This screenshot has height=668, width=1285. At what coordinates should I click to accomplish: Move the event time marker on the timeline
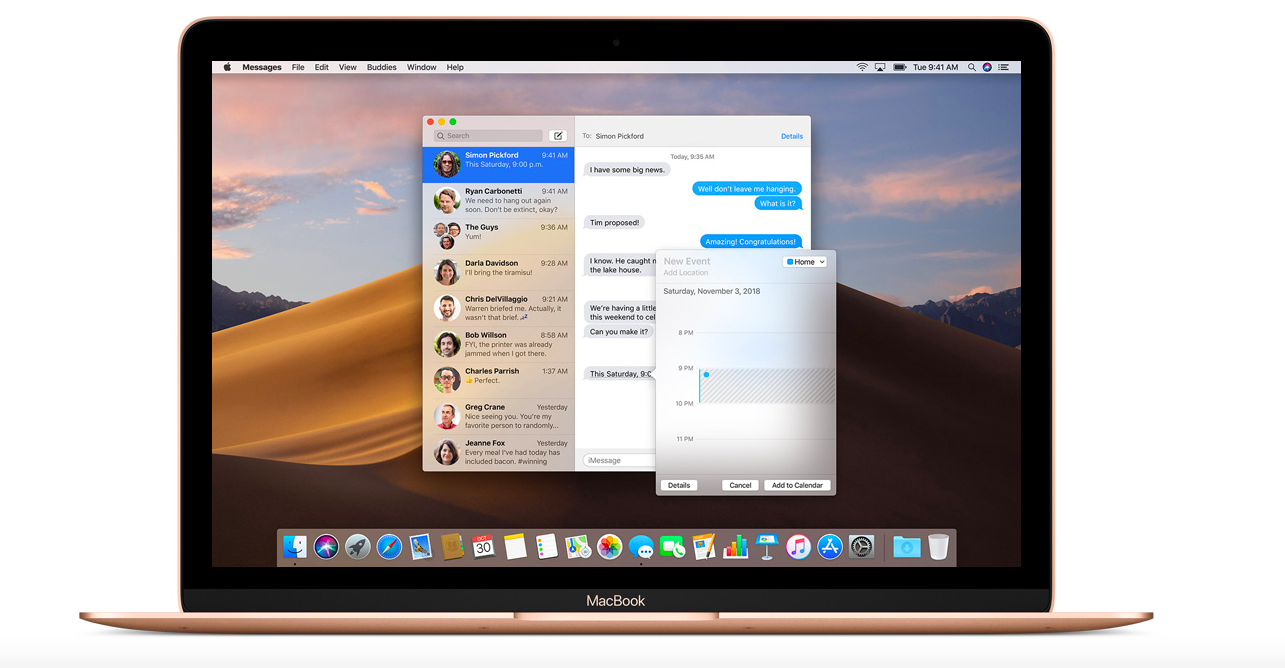[706, 374]
